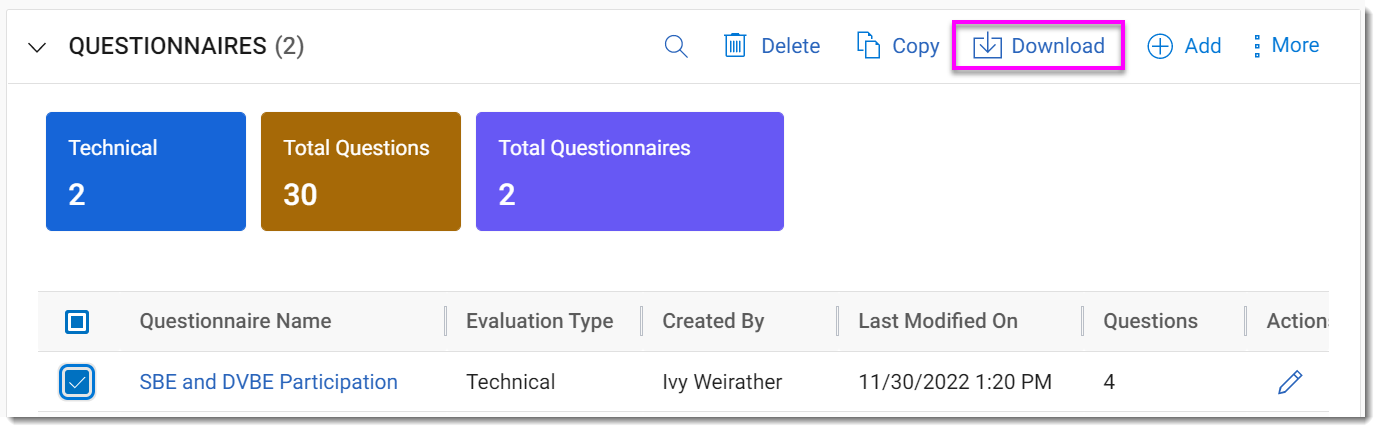Sort by Last Modified On column

tap(938, 321)
